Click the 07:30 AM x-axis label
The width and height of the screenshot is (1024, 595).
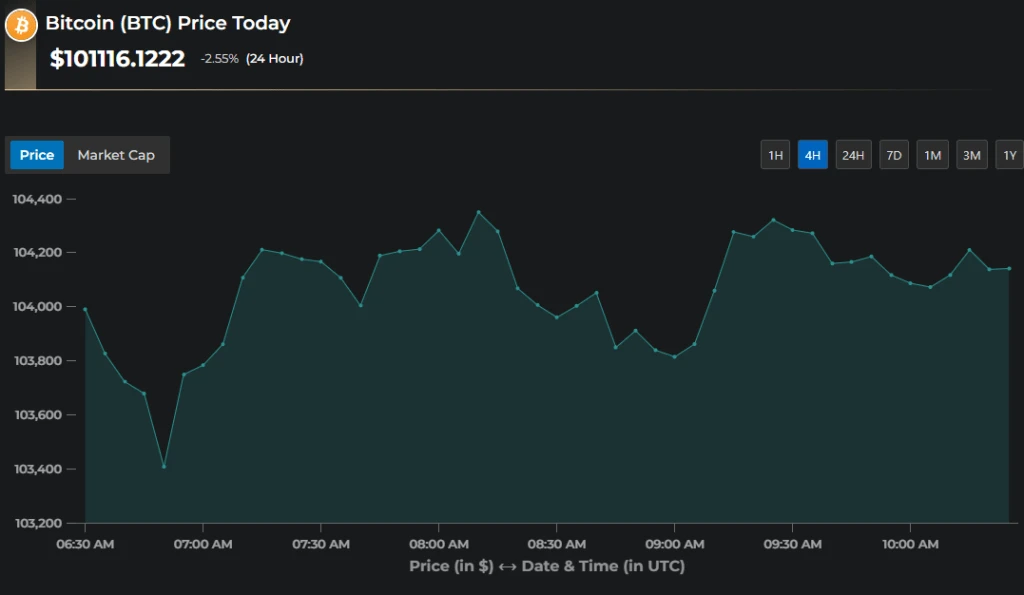tap(321, 544)
